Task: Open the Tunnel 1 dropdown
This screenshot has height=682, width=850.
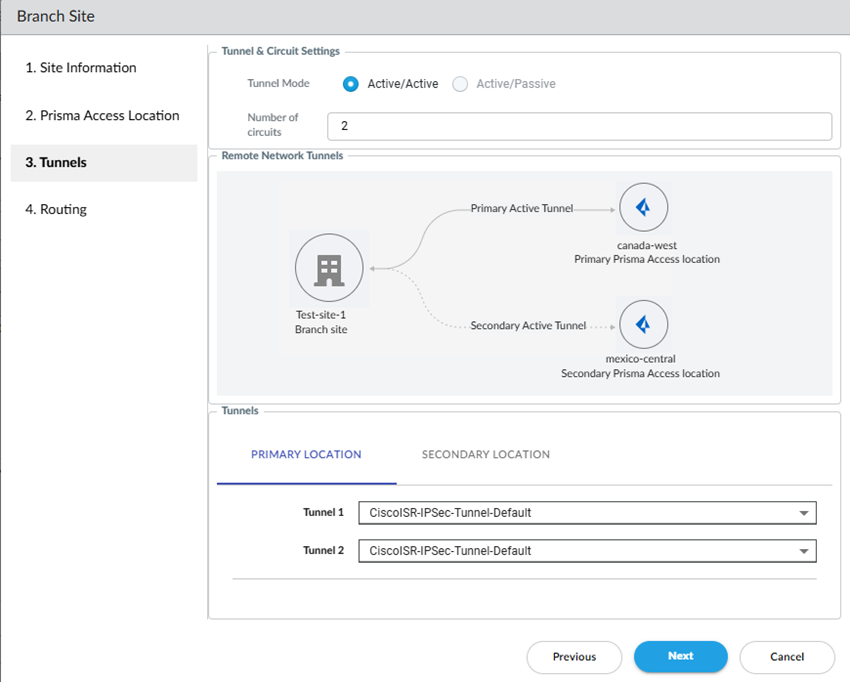Action: 586,513
